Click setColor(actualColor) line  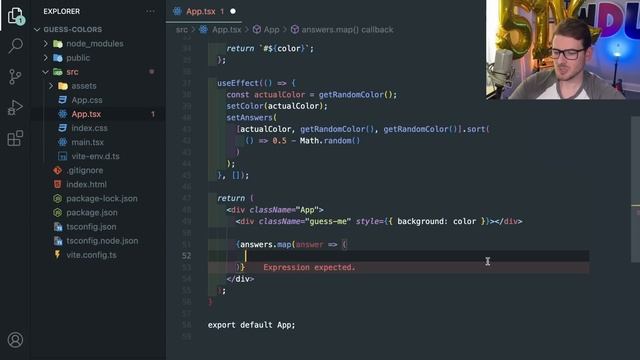click(x=277, y=106)
